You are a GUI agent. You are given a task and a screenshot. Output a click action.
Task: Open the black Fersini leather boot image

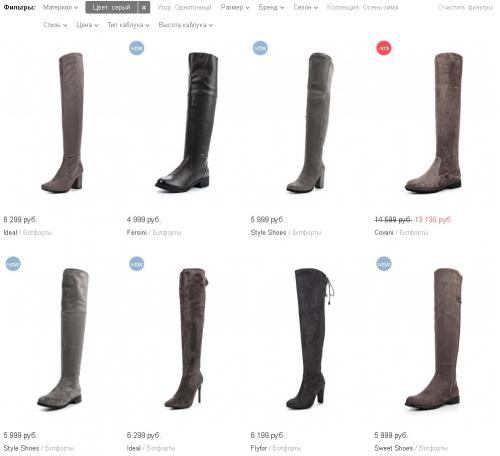(x=187, y=122)
